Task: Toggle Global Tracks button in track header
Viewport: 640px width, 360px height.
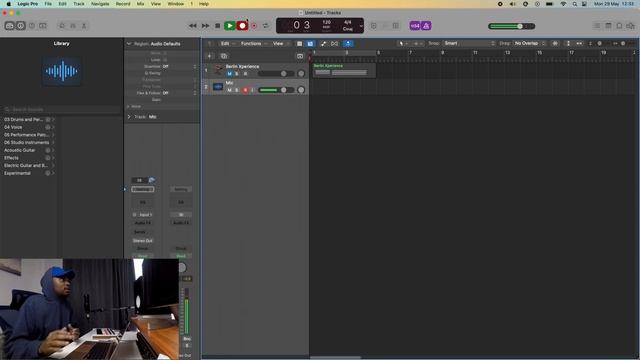Action: pos(300,56)
